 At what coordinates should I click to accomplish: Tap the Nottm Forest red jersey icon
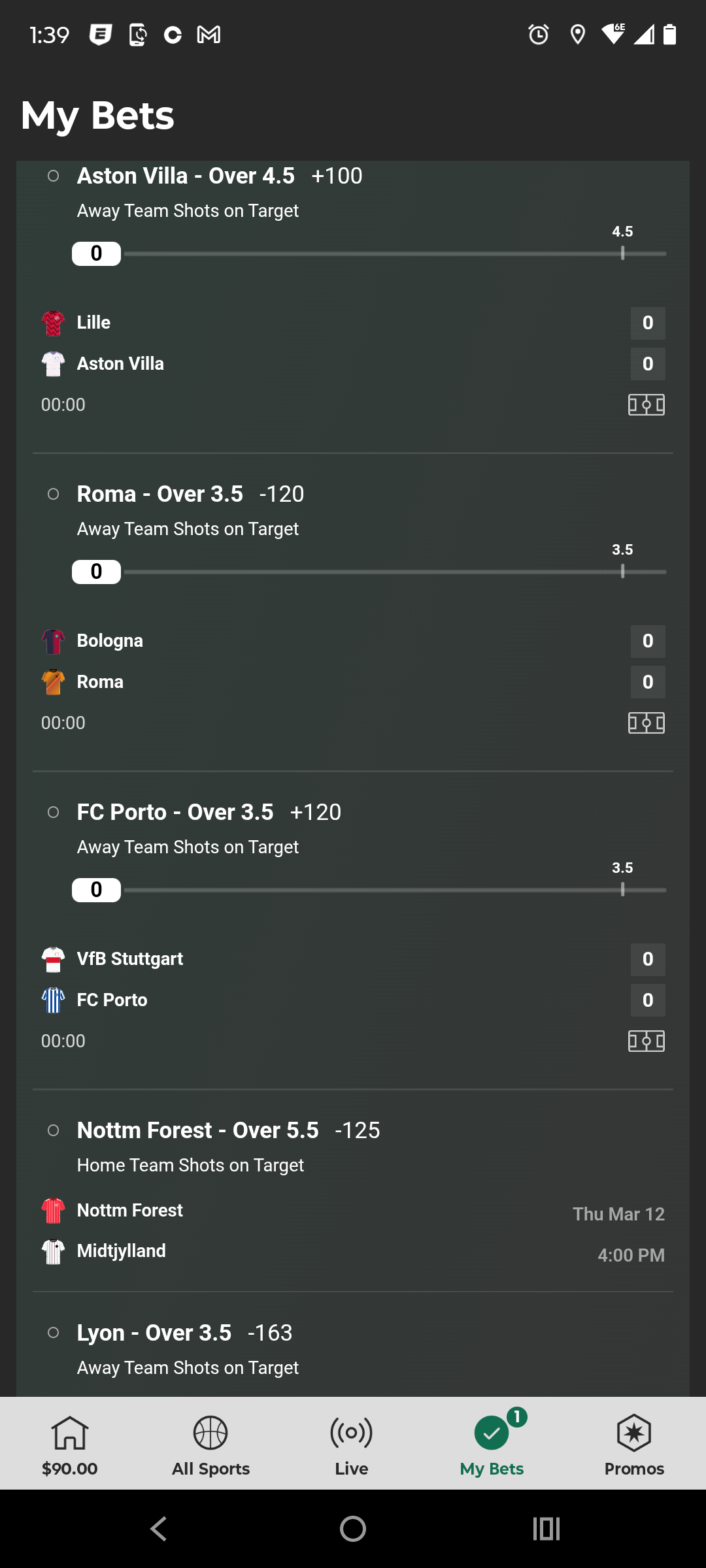point(53,1211)
